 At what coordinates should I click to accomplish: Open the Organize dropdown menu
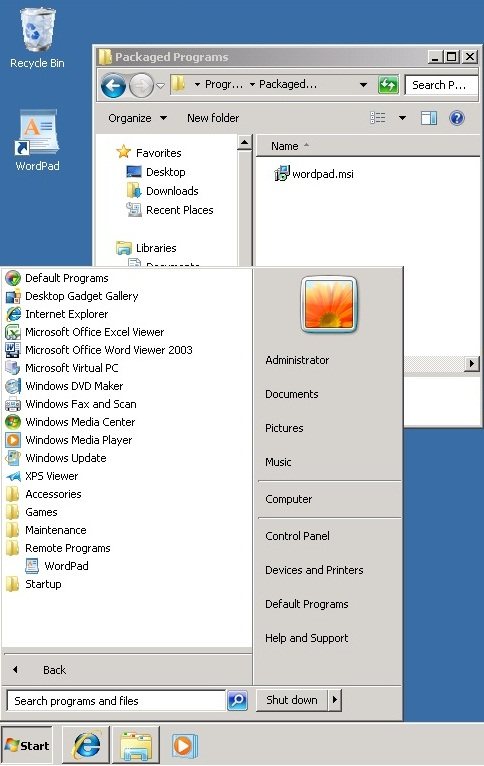coord(137,118)
